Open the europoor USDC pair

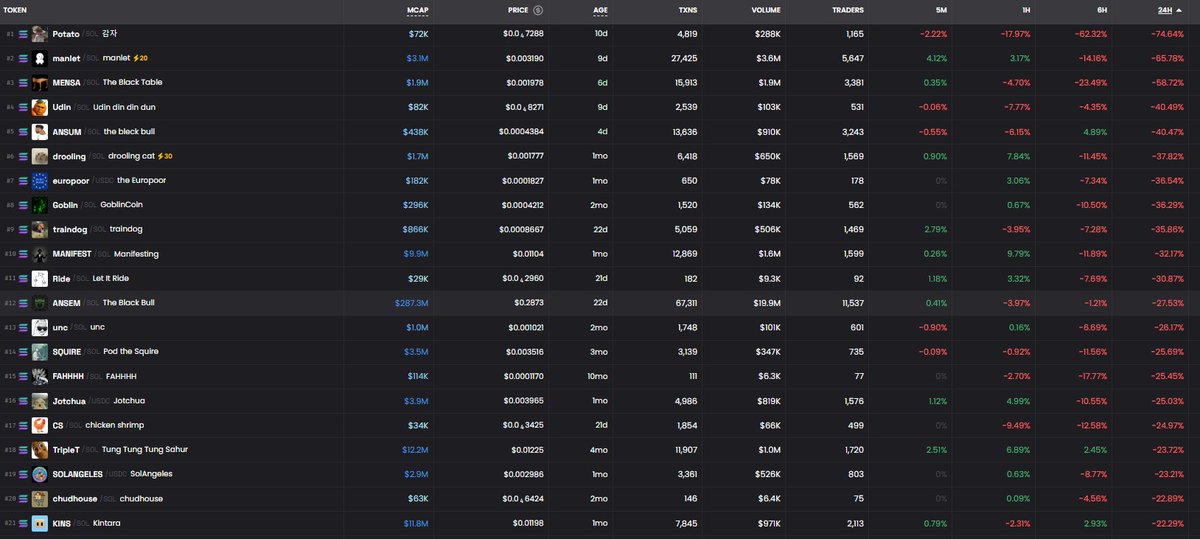pos(600,181)
